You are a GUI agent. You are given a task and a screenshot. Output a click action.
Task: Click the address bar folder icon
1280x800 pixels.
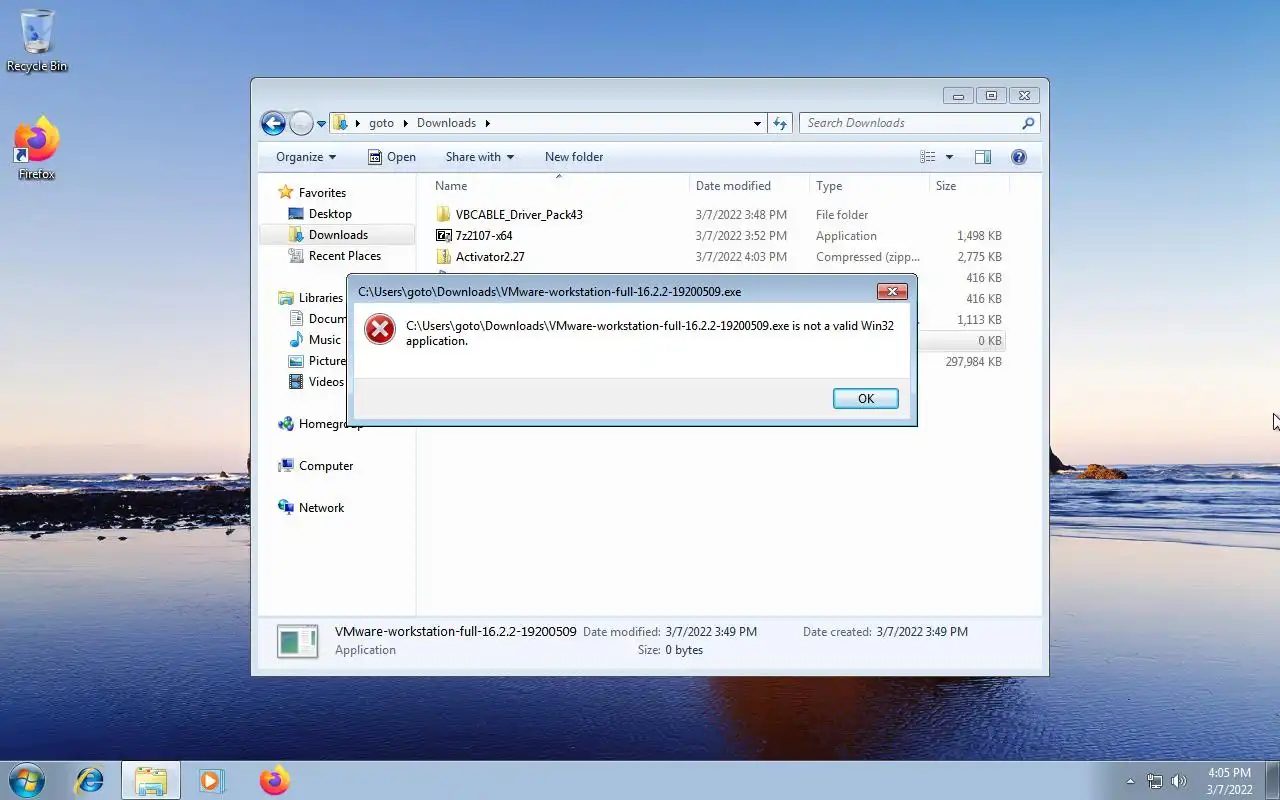pyautogui.click(x=340, y=123)
